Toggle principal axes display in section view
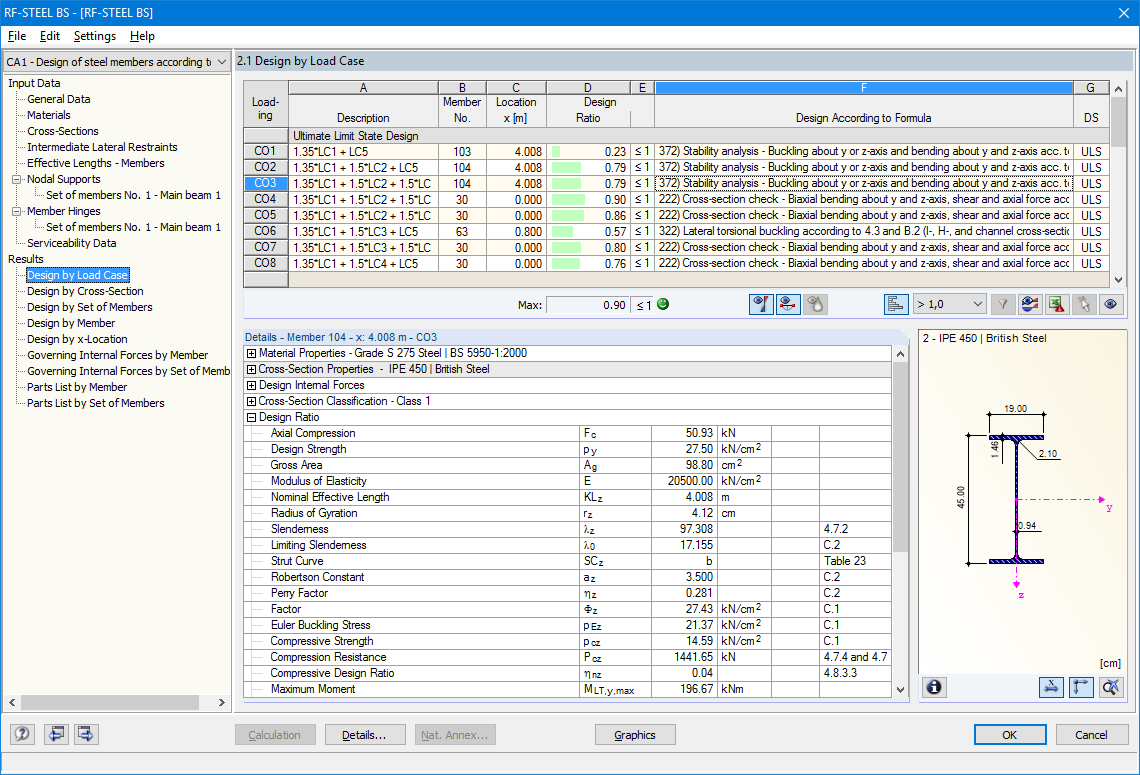The height and width of the screenshot is (775, 1140). pos(1081,687)
